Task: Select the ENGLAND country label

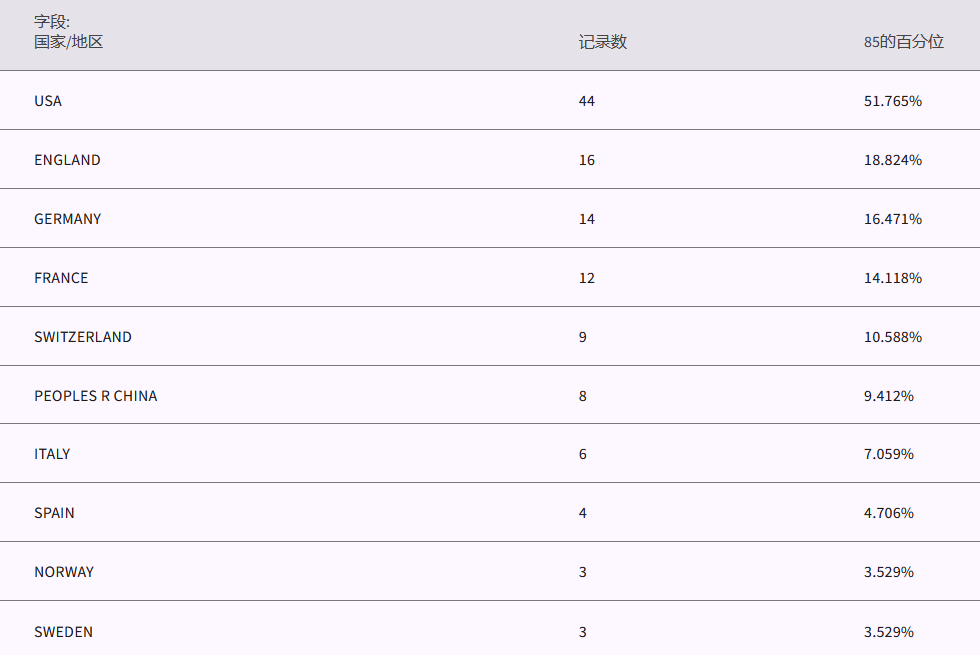Action: (x=67, y=160)
